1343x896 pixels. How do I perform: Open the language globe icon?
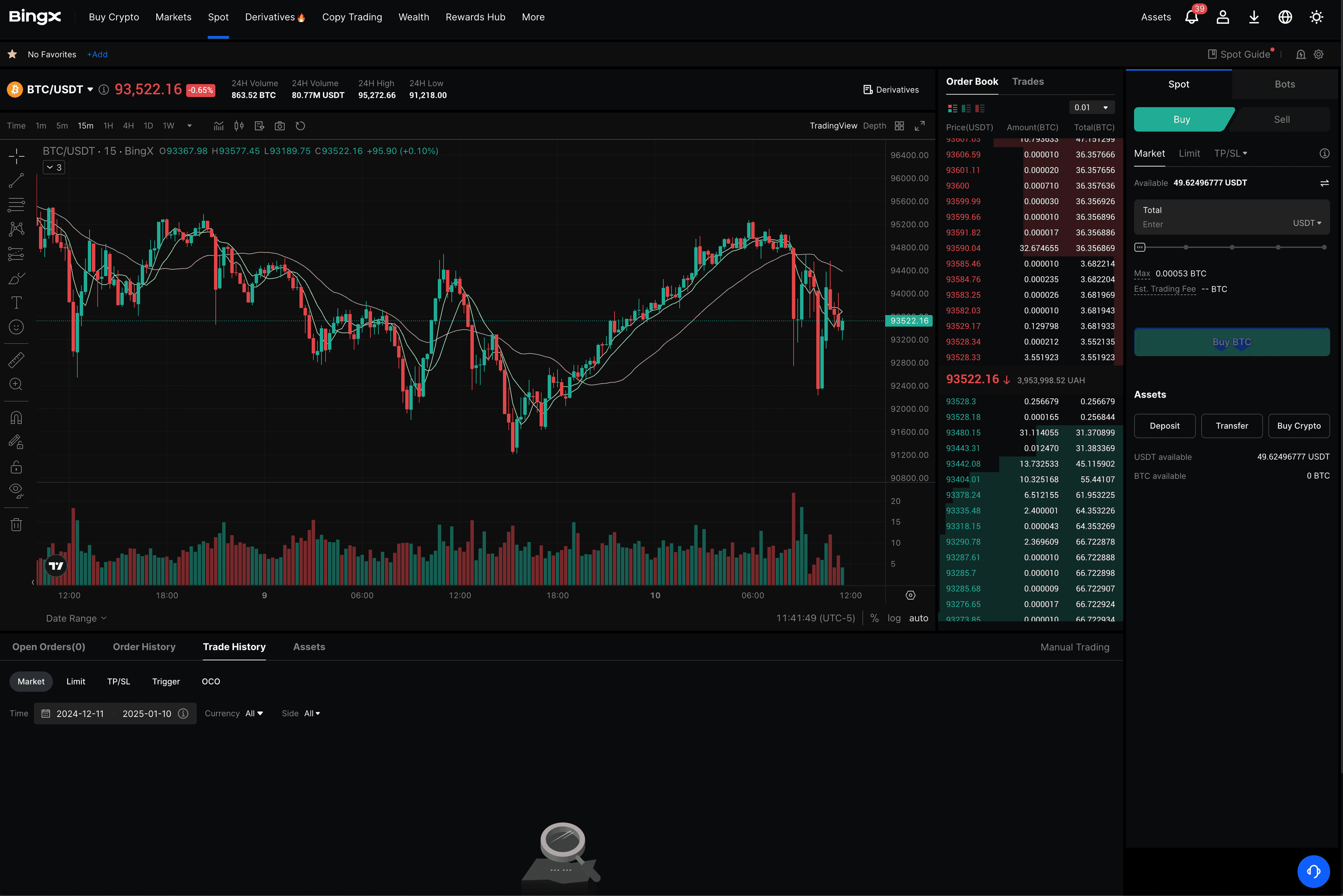pyautogui.click(x=1285, y=17)
